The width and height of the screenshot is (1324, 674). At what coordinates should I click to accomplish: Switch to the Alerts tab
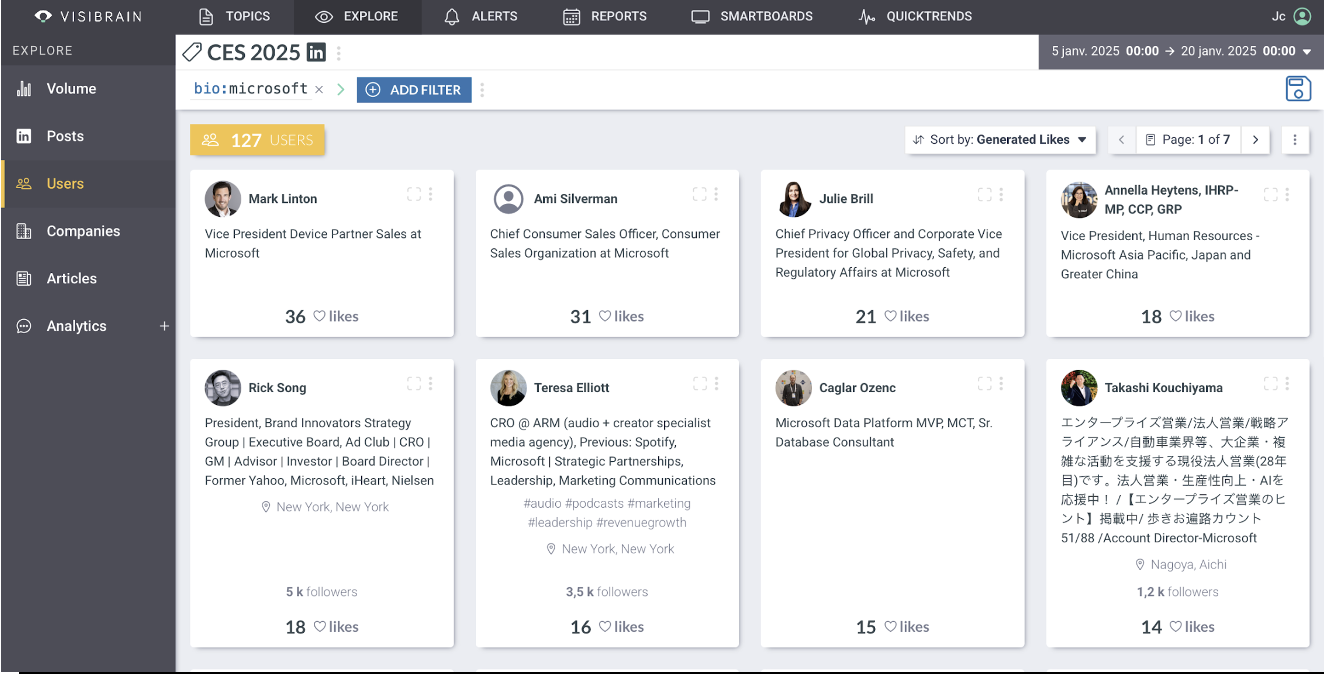481,16
